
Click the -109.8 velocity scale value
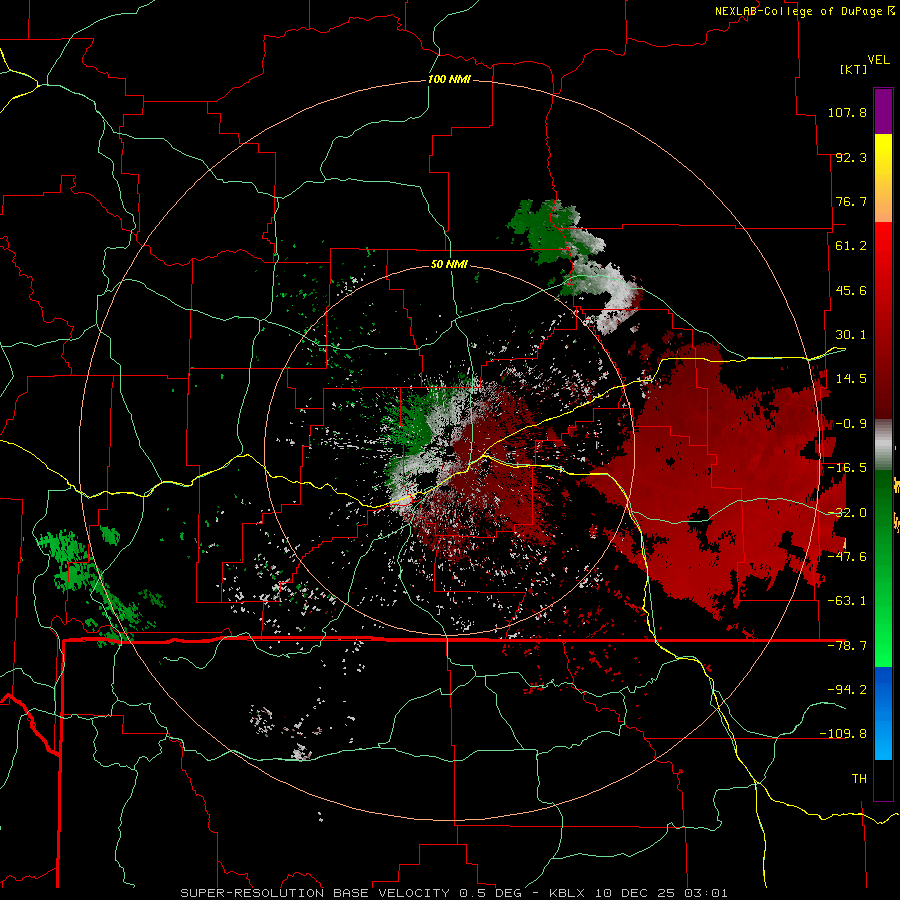(843, 734)
